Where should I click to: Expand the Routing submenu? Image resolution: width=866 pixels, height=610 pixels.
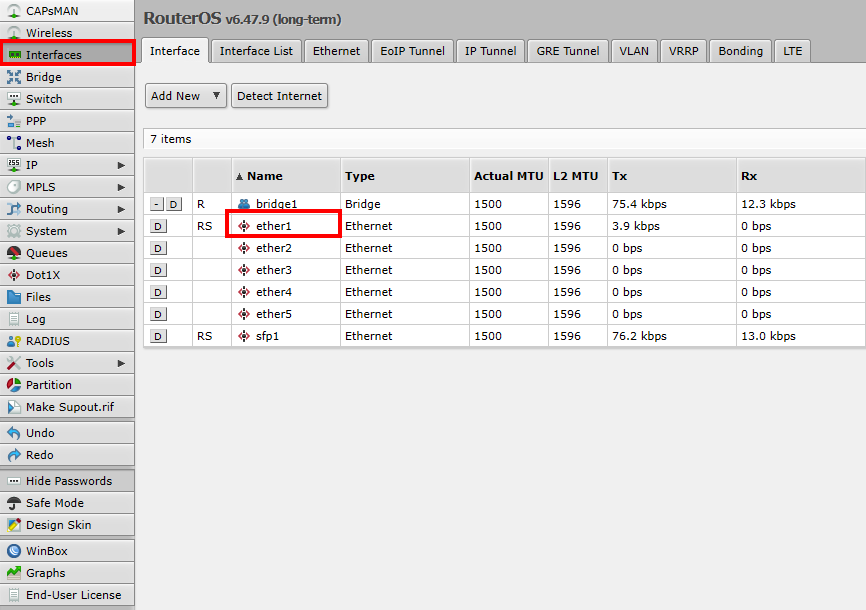pyautogui.click(x=121, y=209)
